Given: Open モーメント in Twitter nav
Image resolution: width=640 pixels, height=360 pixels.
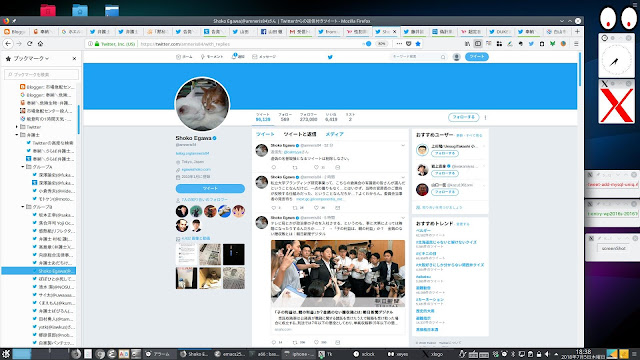Looking at the screenshot, I should 212,57.
